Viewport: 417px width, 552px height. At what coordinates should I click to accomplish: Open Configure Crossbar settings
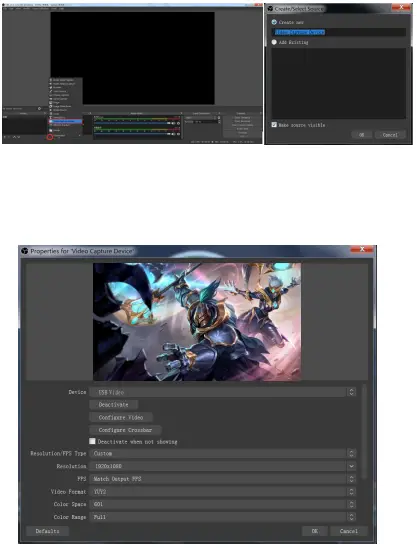[x=125, y=430]
